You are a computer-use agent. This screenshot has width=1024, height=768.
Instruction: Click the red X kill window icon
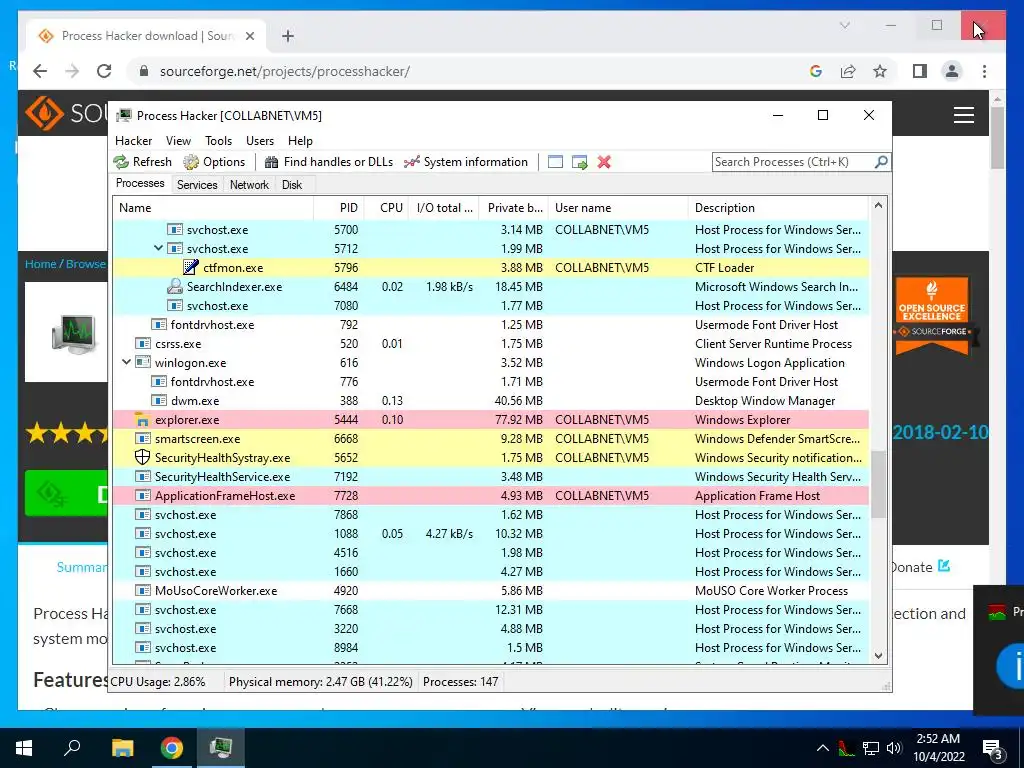point(604,162)
